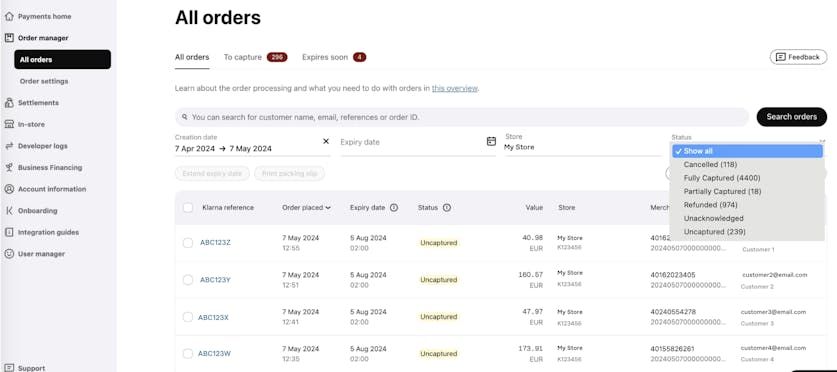Click the Print packing slip button
Viewport: 837px width, 372px height.
point(289,173)
